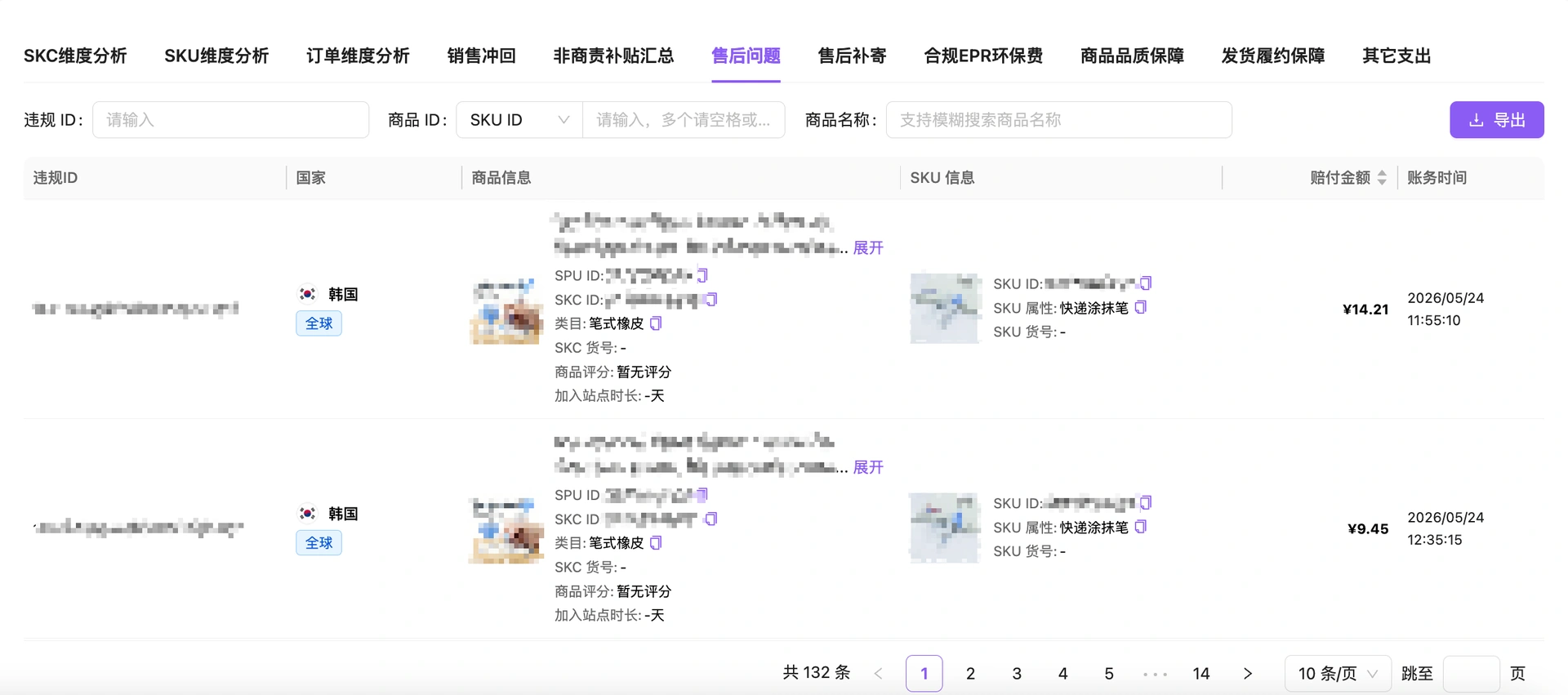Open product thumbnail in the ¥14.21 row
The width and height of the screenshot is (1568, 695).
click(x=506, y=311)
